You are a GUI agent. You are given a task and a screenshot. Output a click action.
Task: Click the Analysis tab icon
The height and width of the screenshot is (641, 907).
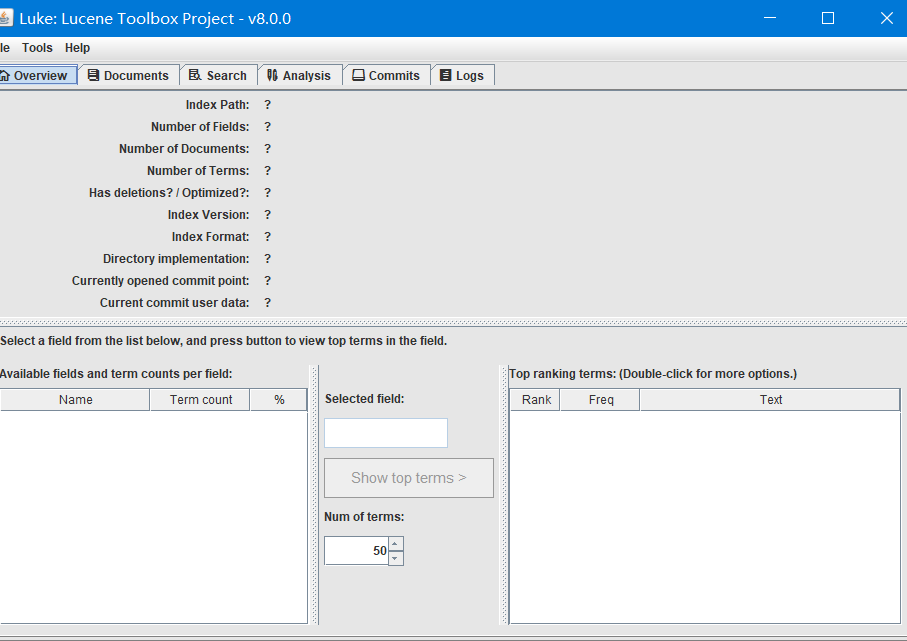(272, 75)
